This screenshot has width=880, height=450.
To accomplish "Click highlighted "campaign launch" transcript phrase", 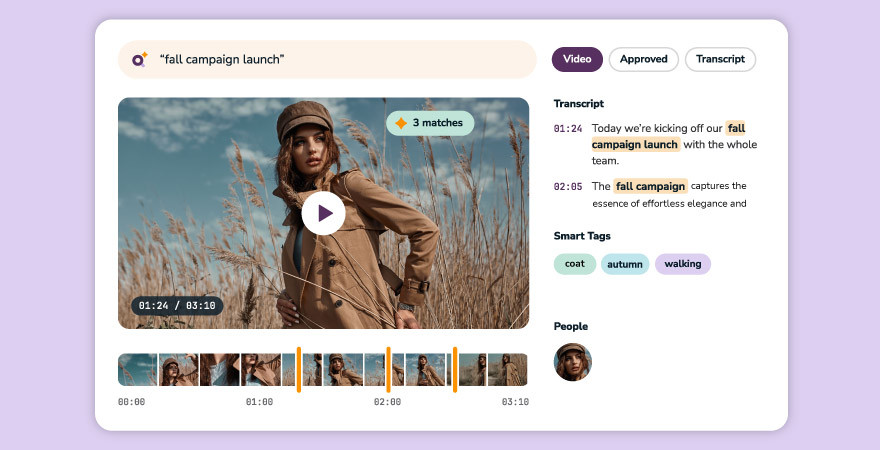I will tap(635, 144).
